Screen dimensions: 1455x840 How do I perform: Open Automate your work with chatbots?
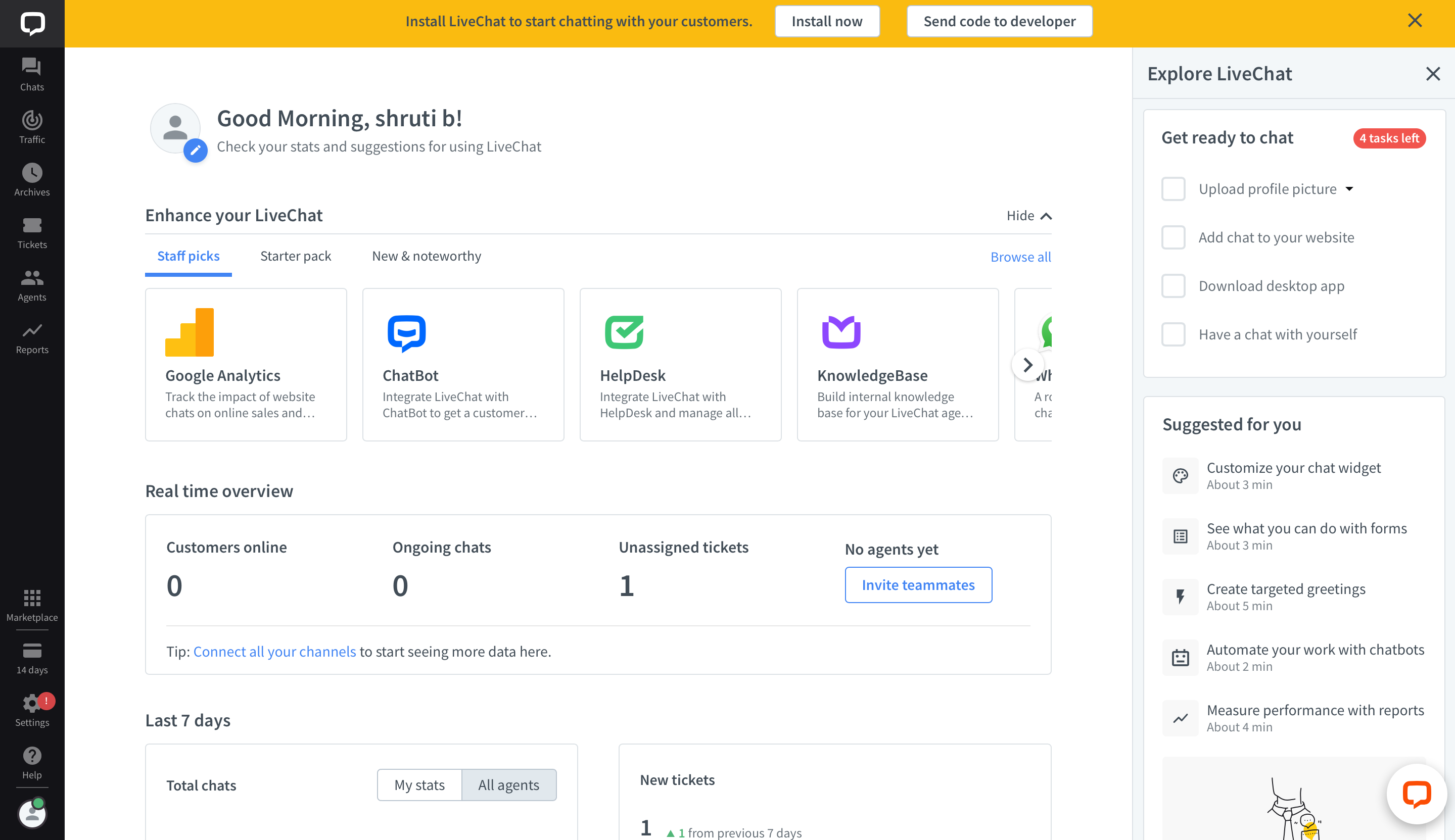coord(1293,657)
